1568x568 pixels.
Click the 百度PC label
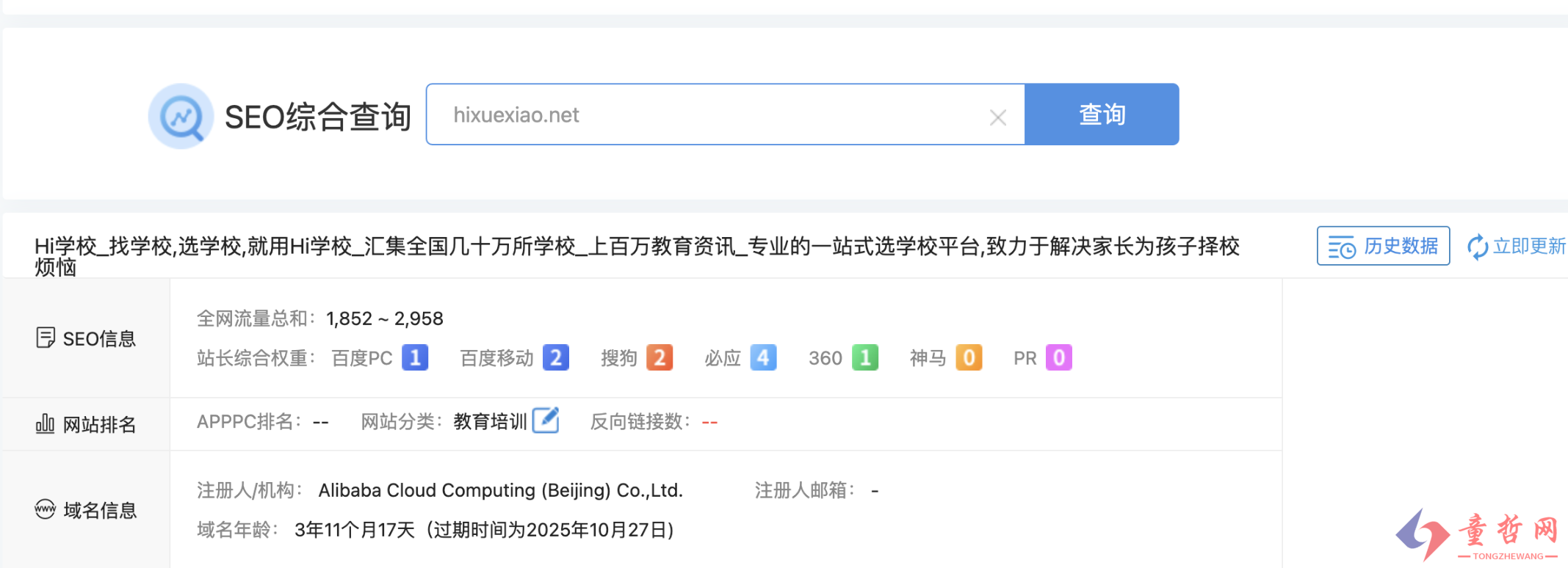pos(362,358)
